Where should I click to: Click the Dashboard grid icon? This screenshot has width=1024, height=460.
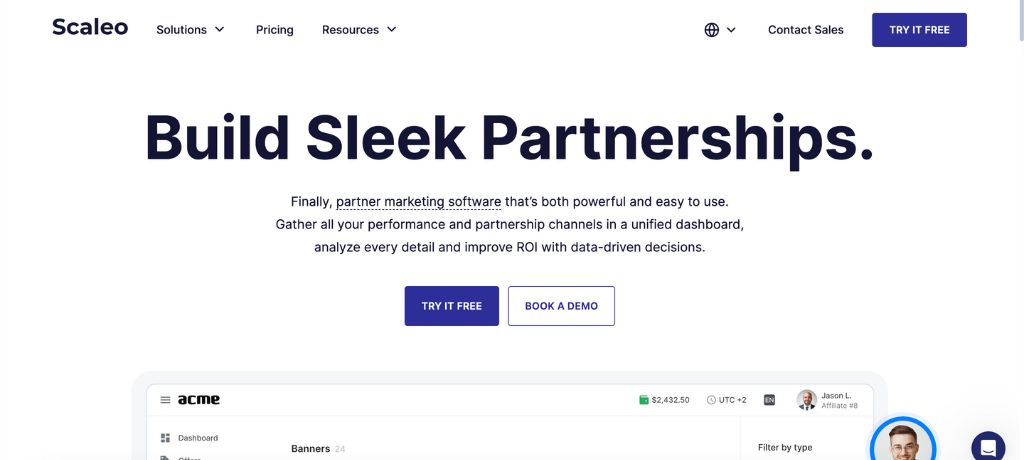click(x=165, y=438)
